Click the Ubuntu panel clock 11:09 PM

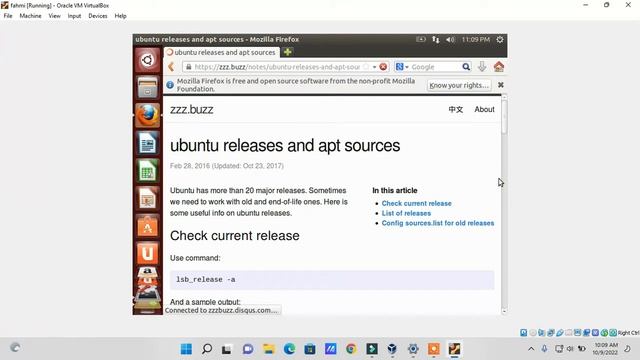click(476, 40)
